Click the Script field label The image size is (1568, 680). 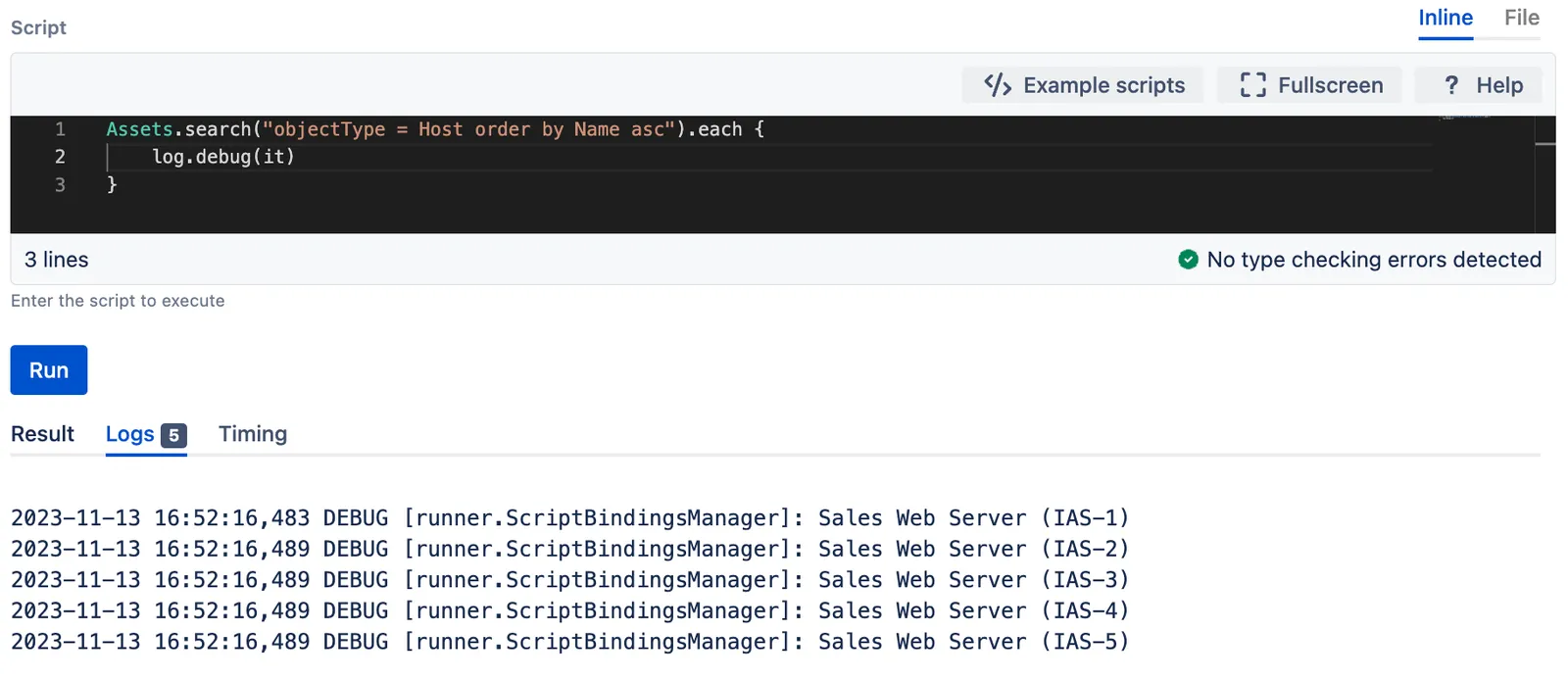pos(38,27)
